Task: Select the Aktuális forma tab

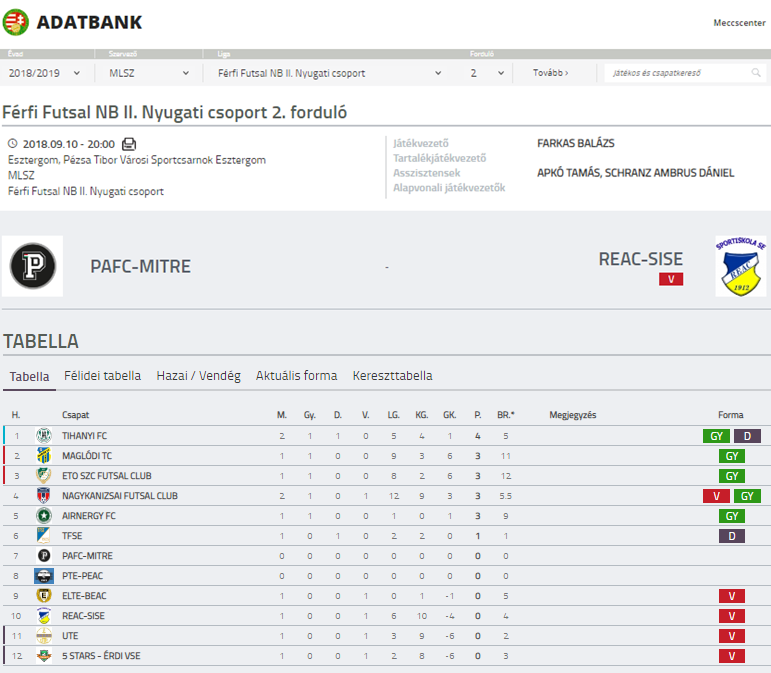Action: (x=297, y=376)
